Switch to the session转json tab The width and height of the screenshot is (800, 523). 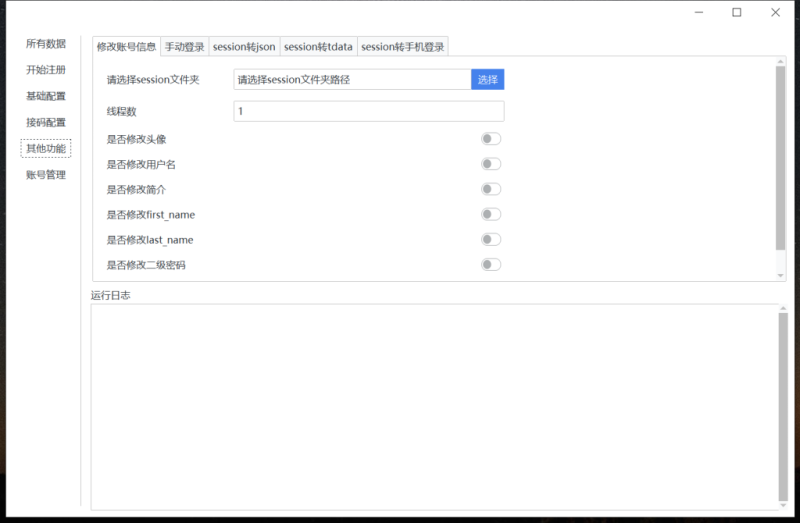(244, 47)
